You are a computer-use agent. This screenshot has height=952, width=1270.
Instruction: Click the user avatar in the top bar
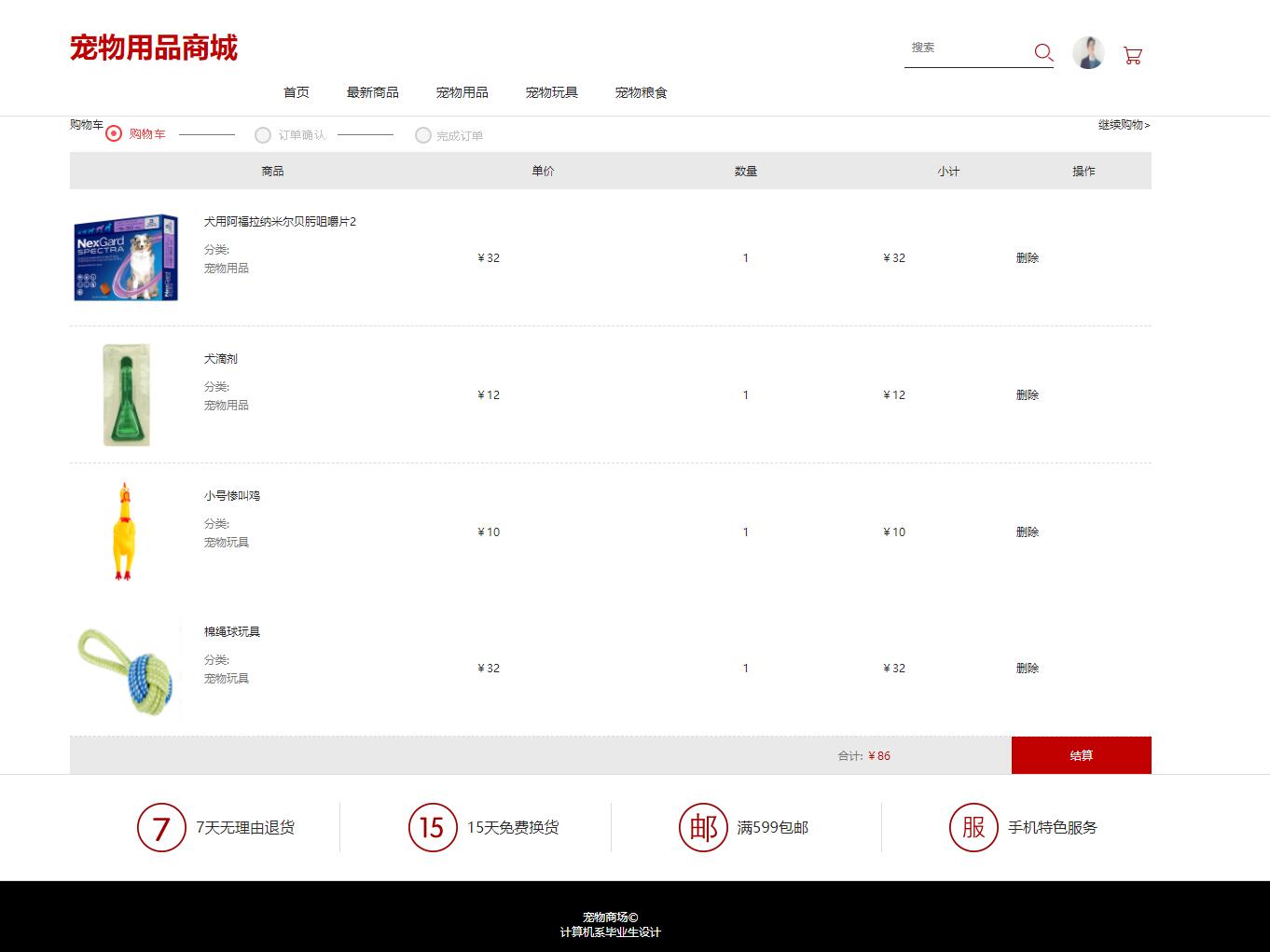[x=1088, y=52]
